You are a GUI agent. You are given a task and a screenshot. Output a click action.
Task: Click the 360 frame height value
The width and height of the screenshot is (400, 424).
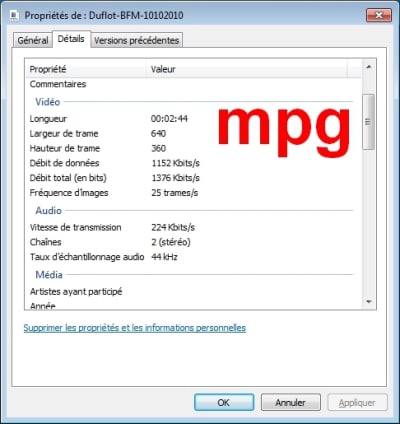pos(159,148)
